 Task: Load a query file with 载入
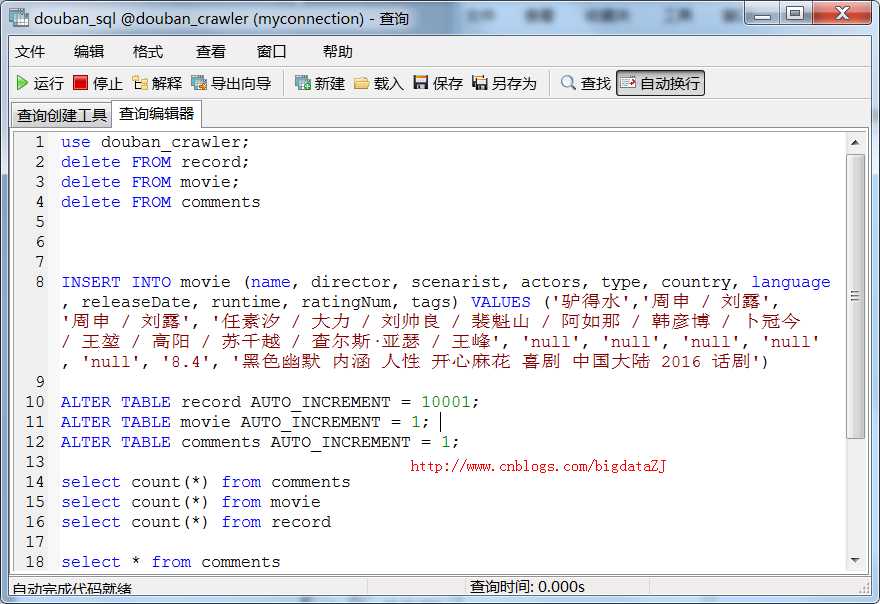tap(379, 84)
